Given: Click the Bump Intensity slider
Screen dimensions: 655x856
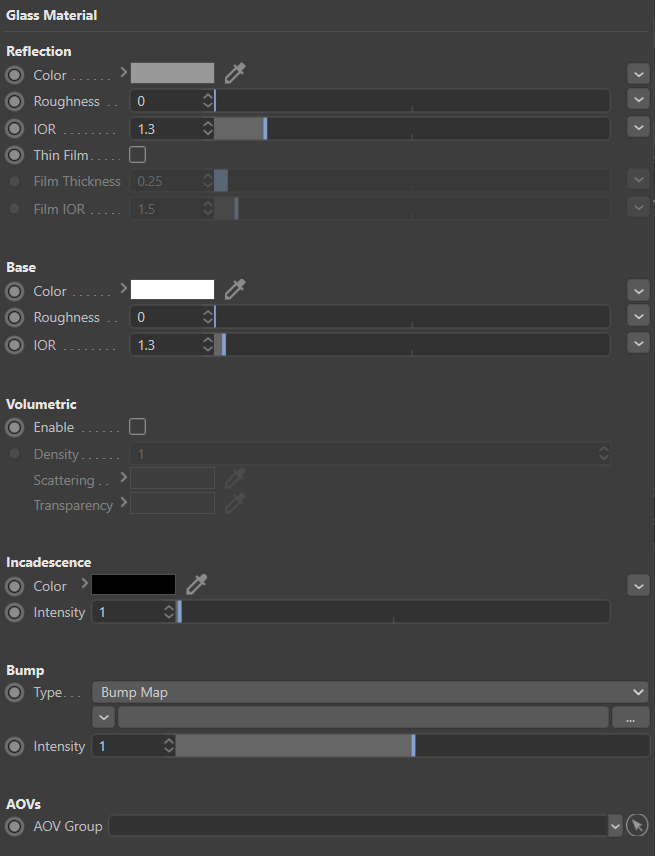Looking at the screenshot, I should pyautogui.click(x=412, y=746).
